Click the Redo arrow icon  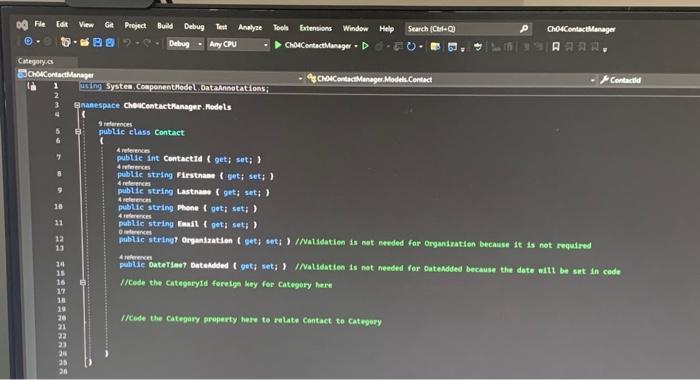[x=147, y=43]
